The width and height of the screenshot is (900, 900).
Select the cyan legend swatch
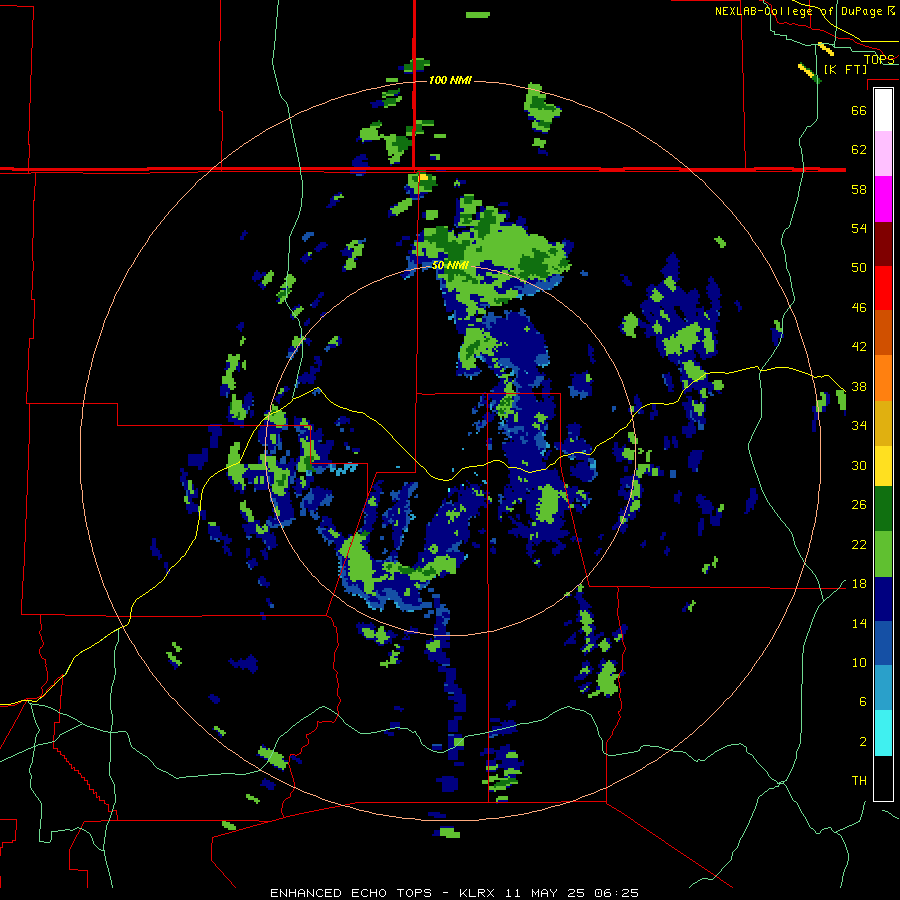pyautogui.click(x=883, y=733)
